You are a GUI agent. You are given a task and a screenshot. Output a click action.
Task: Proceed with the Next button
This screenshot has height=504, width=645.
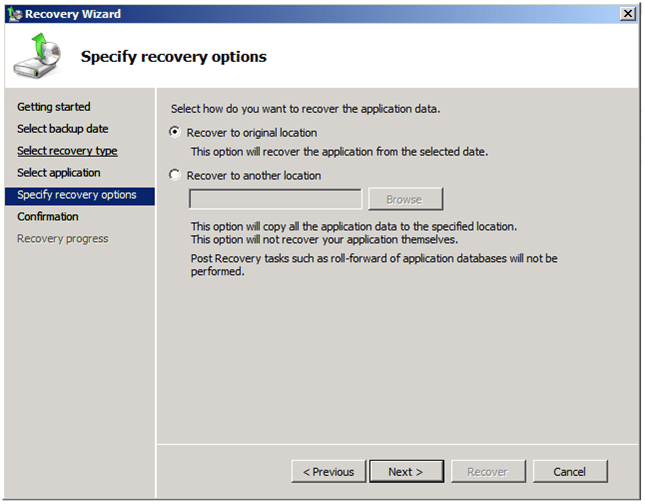(x=406, y=472)
